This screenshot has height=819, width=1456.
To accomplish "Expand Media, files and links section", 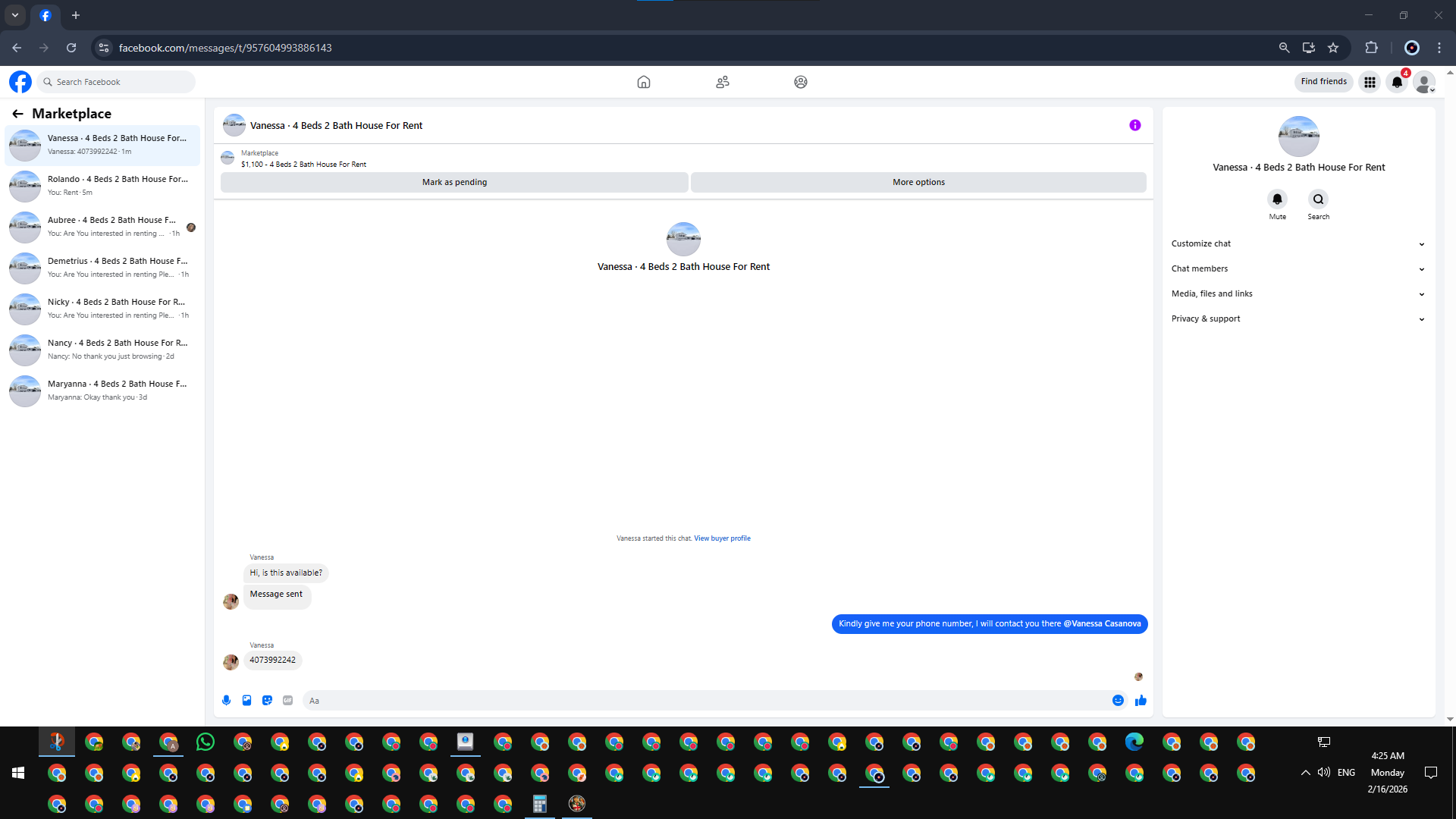I will (x=1298, y=293).
